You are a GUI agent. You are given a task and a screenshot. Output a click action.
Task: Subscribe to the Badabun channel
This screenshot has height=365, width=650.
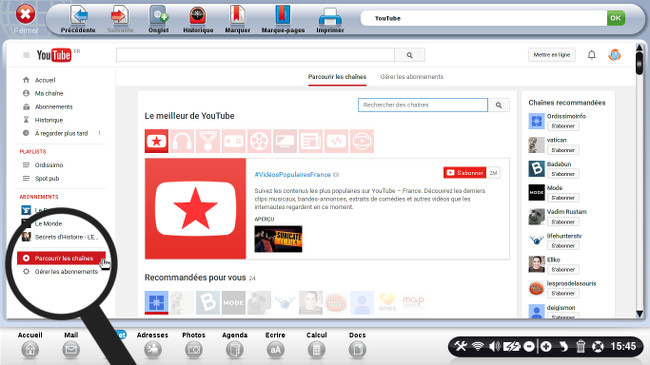[563, 174]
